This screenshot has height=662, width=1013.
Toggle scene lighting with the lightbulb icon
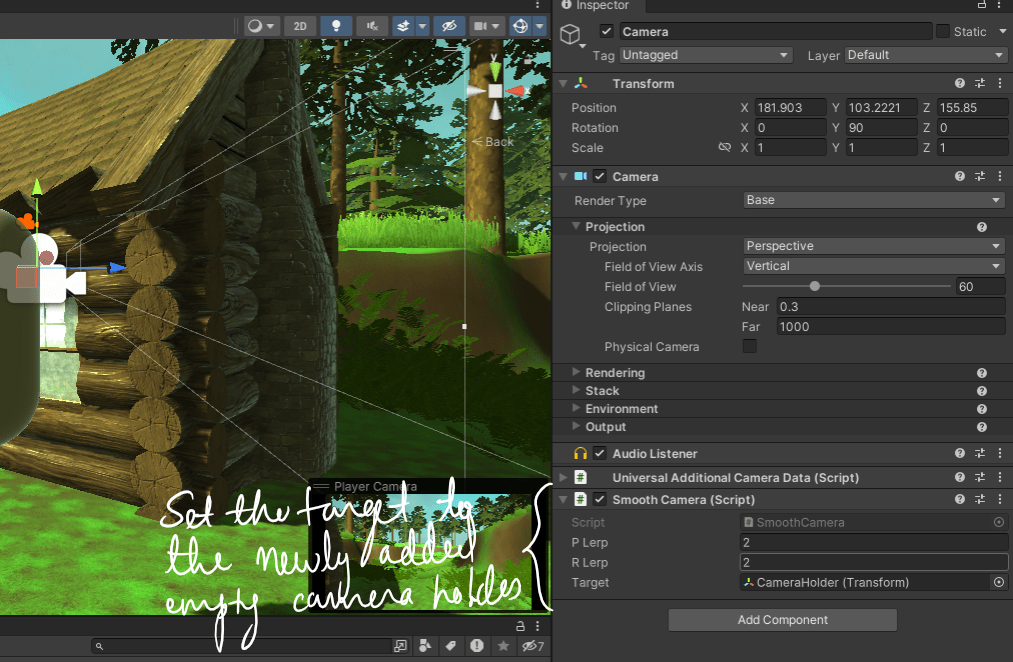tap(336, 26)
